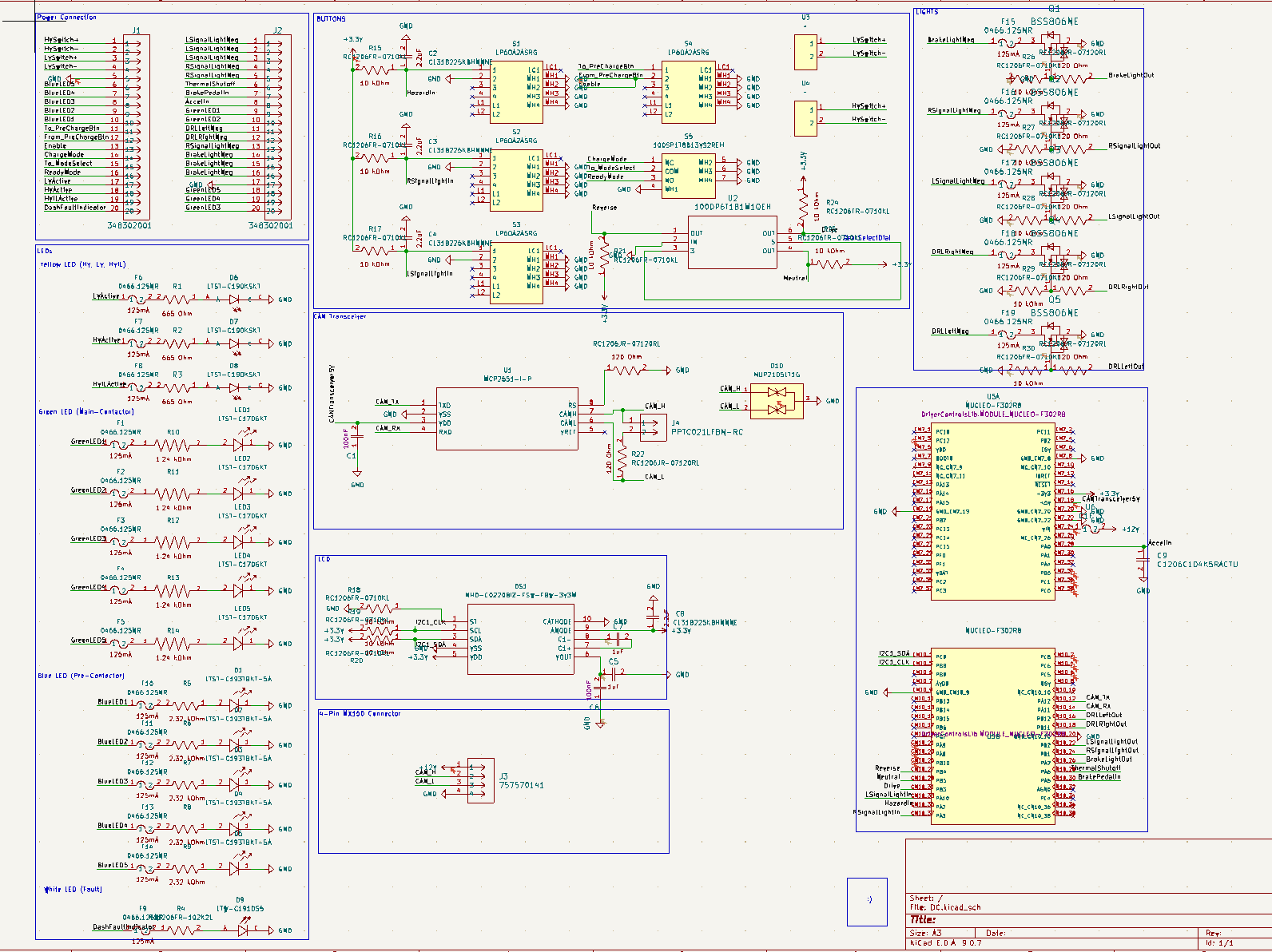Viewport: 1272px width, 952px height.
Task: Select the Green LED Main-Contactor note
Action: pyautogui.click(x=86, y=412)
